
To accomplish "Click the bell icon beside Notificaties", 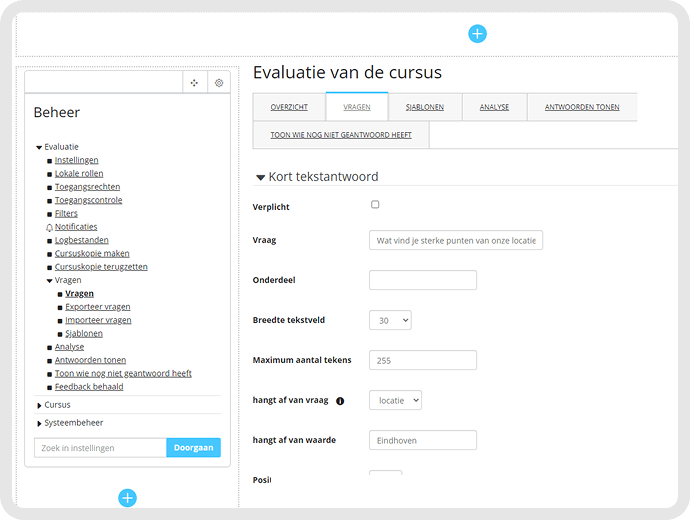I will (x=49, y=227).
